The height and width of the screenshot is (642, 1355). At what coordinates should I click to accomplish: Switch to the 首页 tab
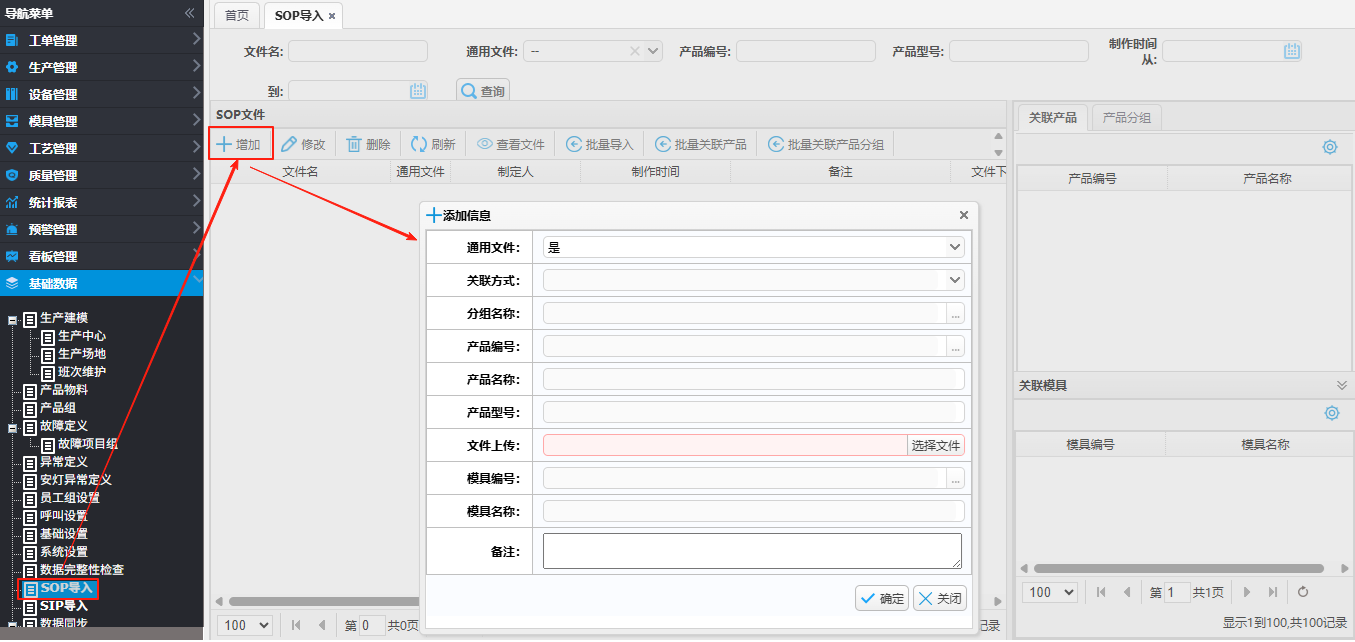coord(237,16)
